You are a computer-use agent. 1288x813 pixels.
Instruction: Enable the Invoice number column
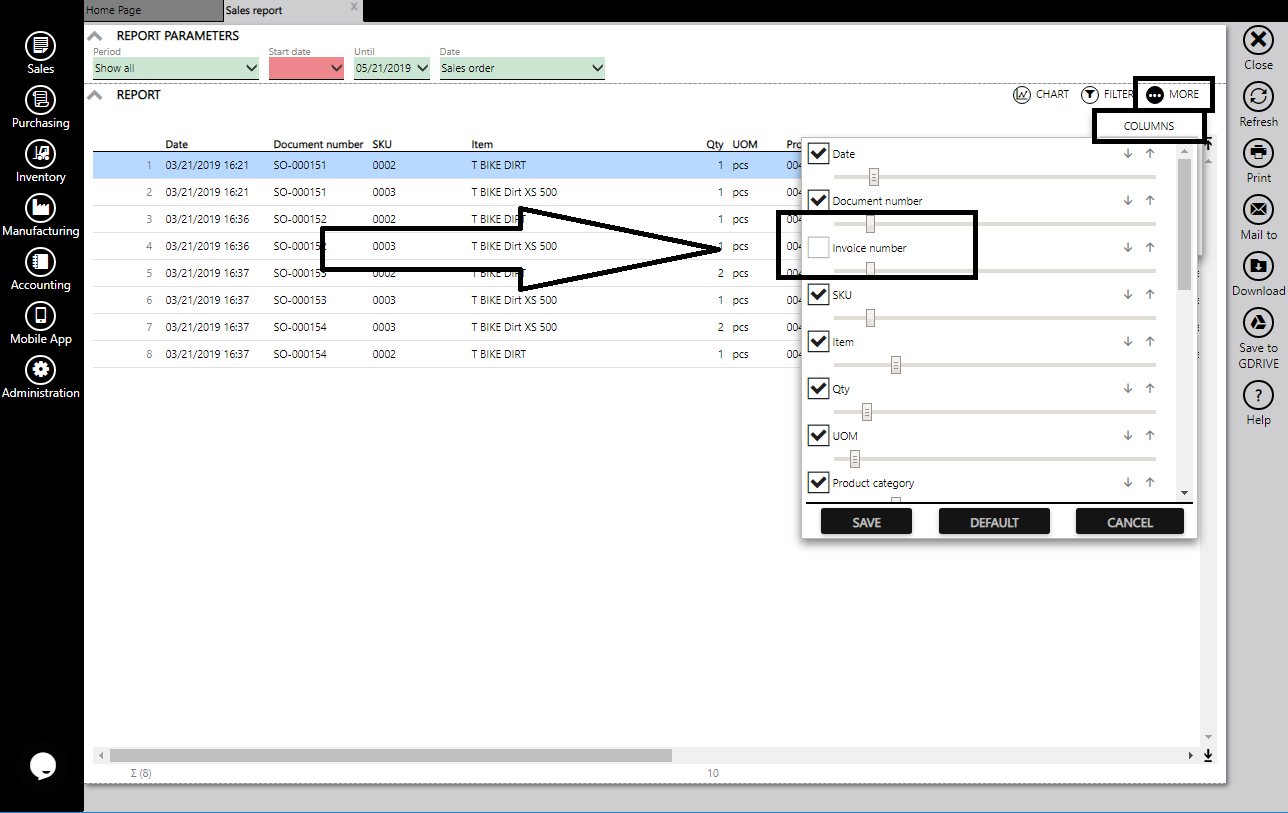[817, 247]
